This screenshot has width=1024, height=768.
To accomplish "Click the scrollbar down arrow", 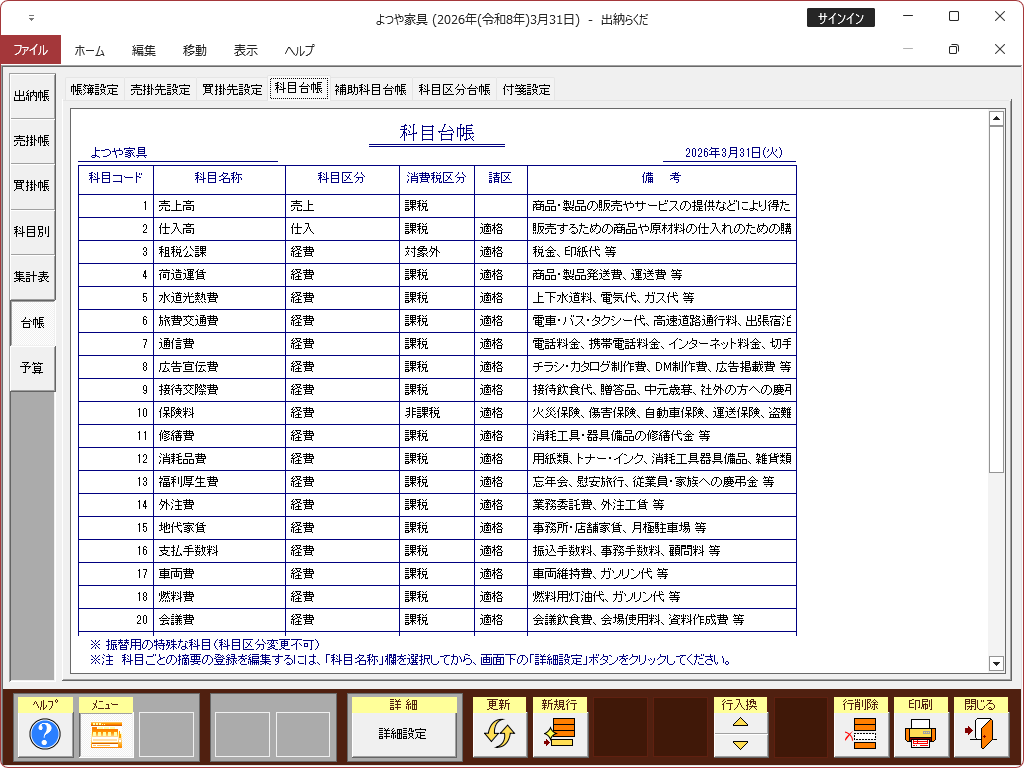I will 995,663.
